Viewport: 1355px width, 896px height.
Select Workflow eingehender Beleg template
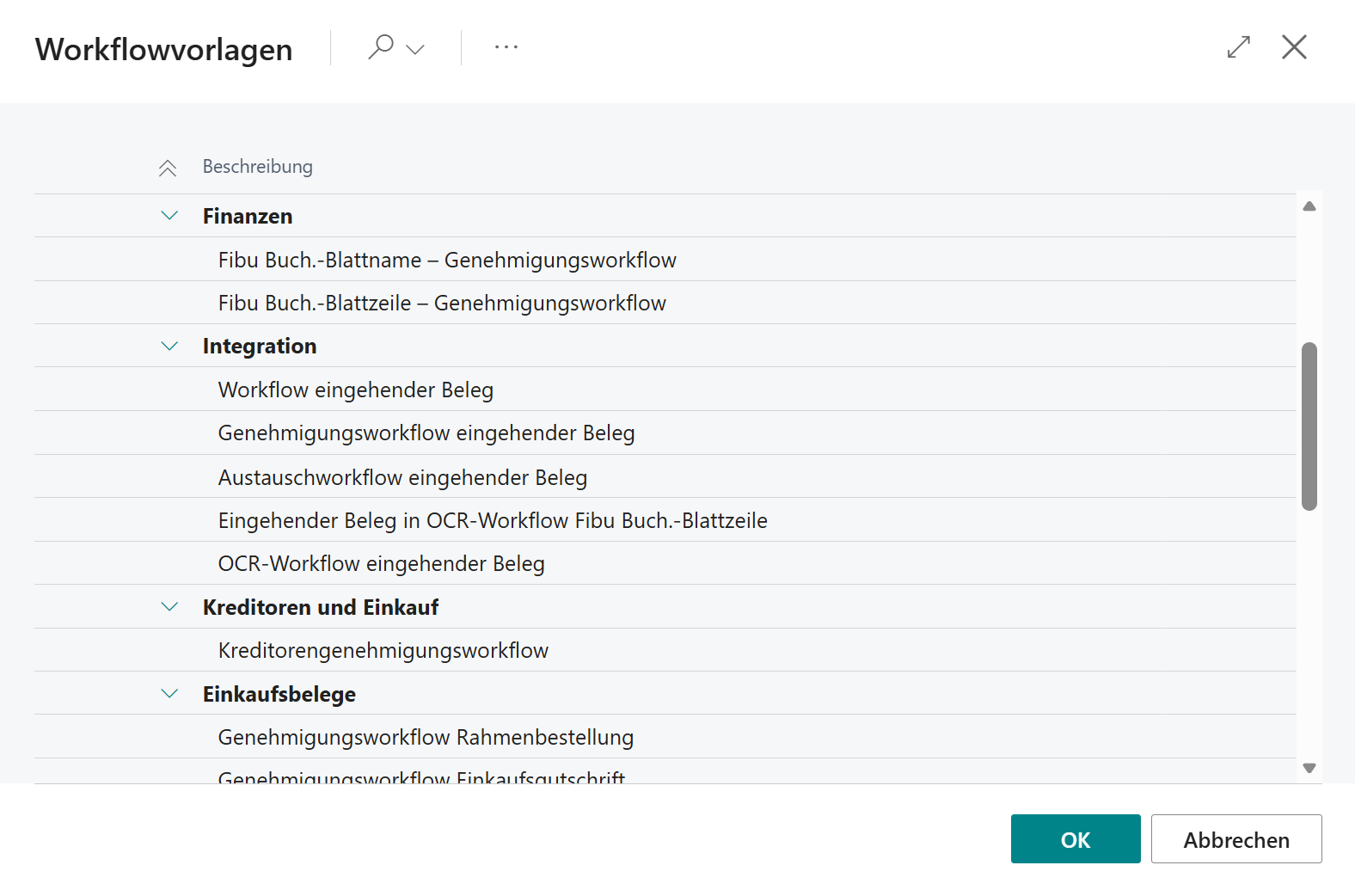click(x=665, y=390)
